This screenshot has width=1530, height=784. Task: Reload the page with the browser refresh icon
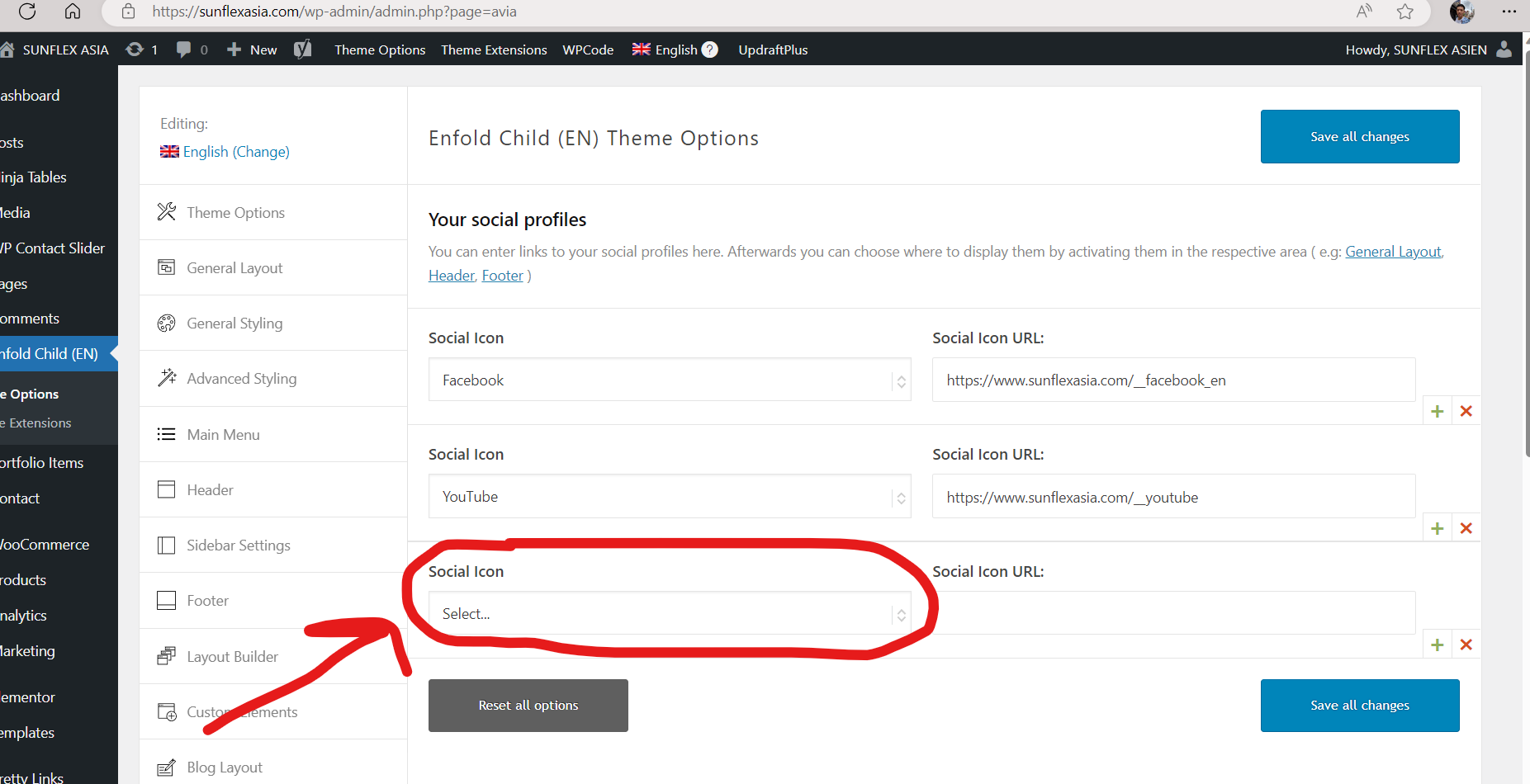tap(27, 12)
